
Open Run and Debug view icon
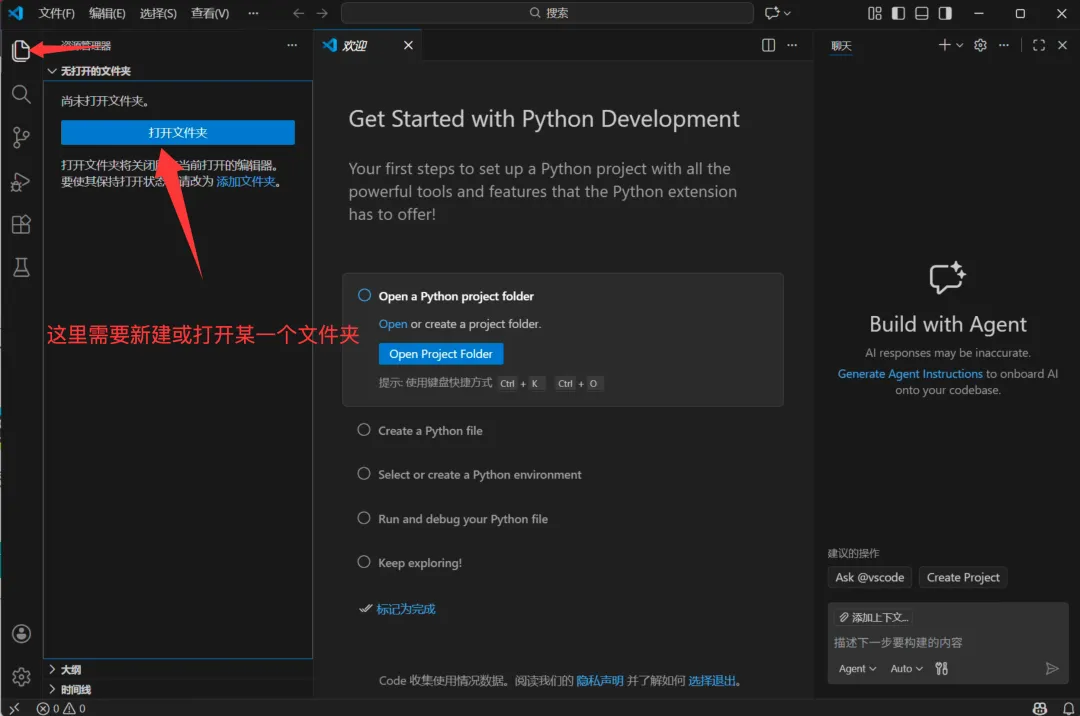(x=21, y=182)
